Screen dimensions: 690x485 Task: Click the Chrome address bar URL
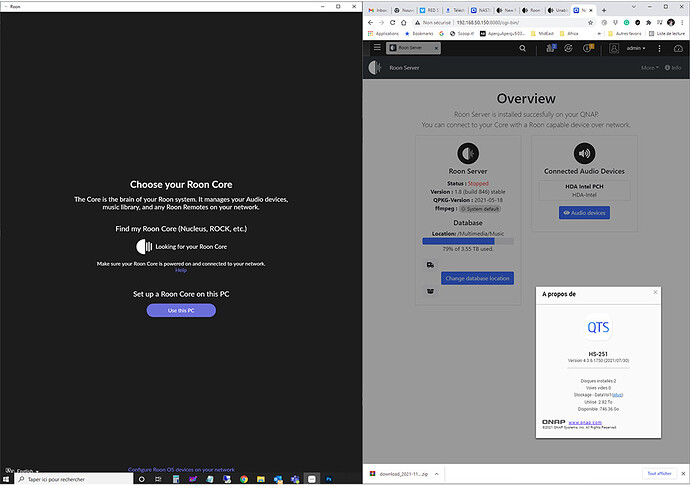pyautogui.click(x=488, y=22)
